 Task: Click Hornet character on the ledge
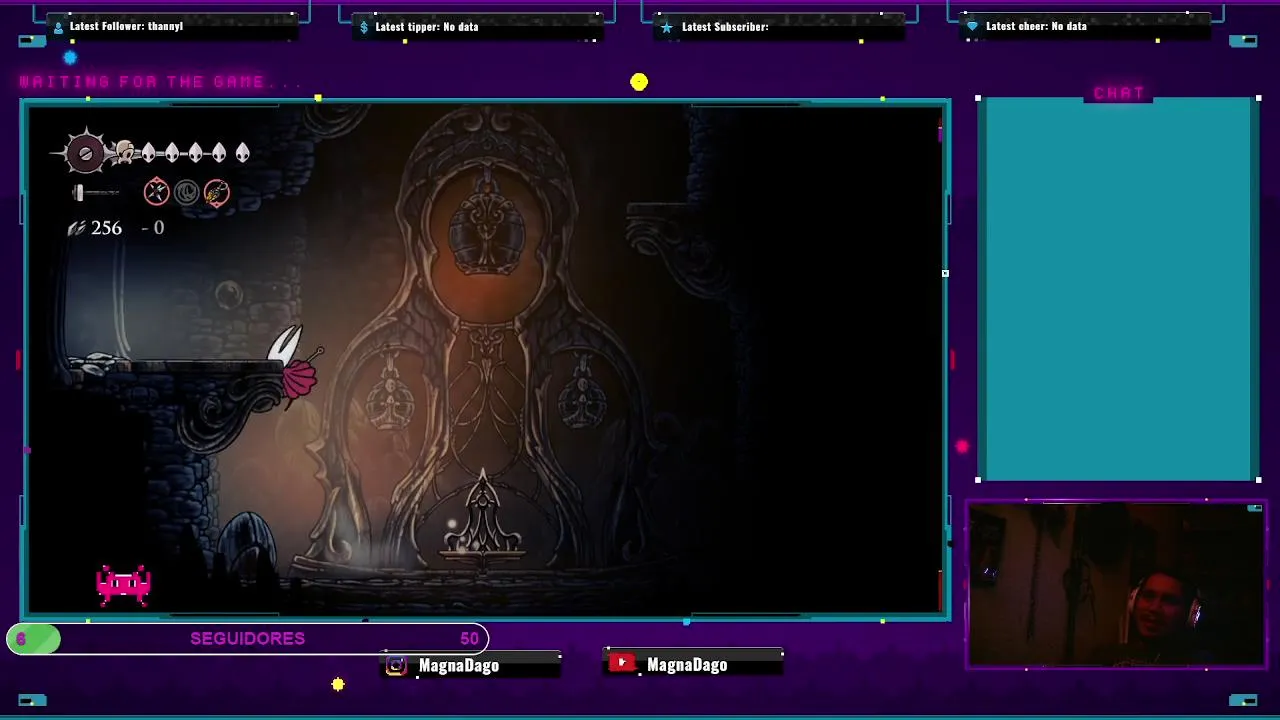tap(295, 368)
